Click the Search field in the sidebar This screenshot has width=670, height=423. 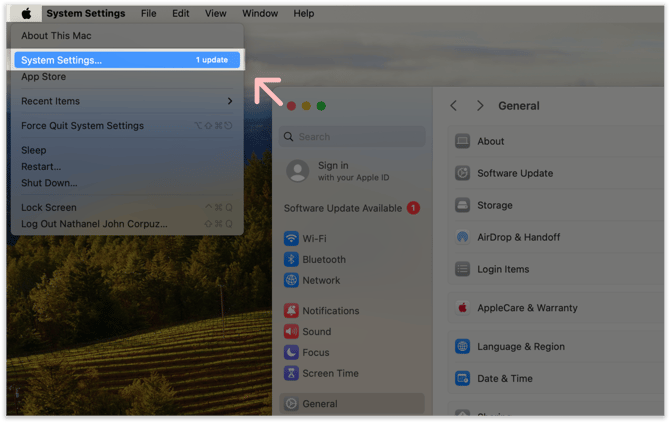[352, 136]
